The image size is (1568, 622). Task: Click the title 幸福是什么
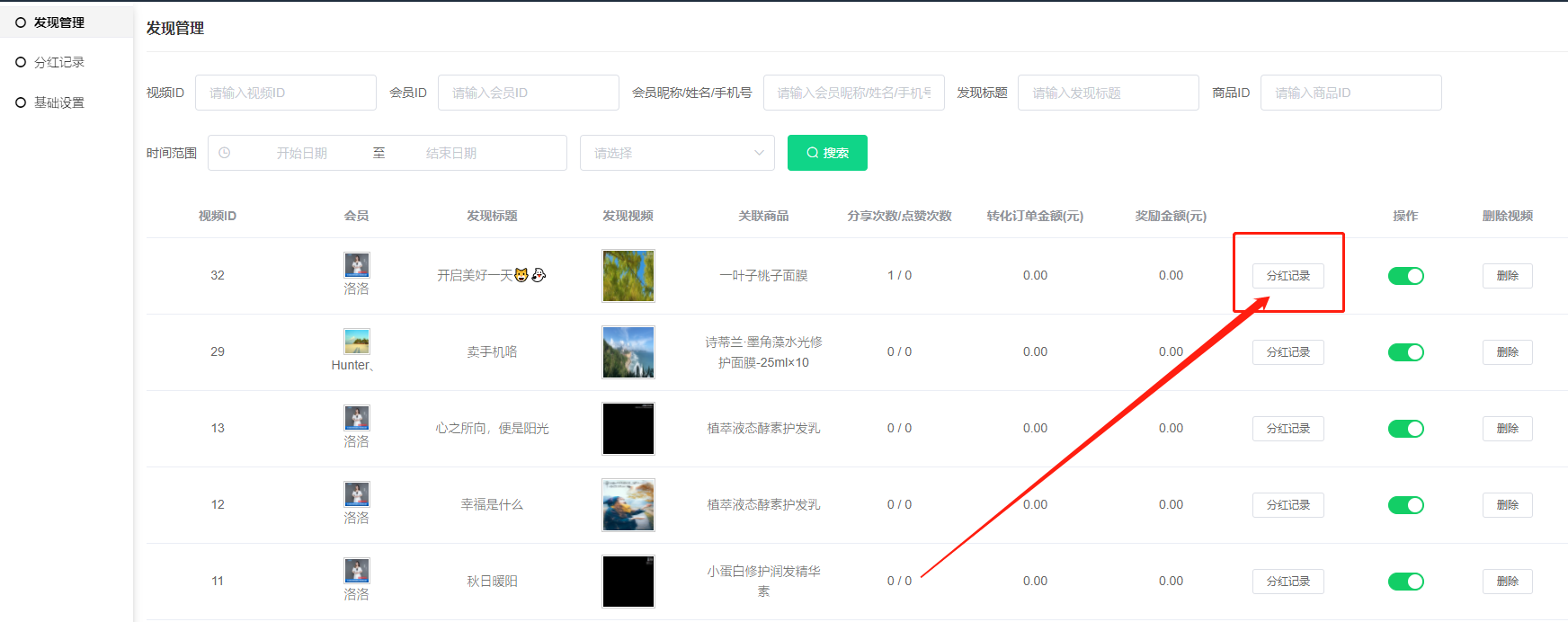492,504
